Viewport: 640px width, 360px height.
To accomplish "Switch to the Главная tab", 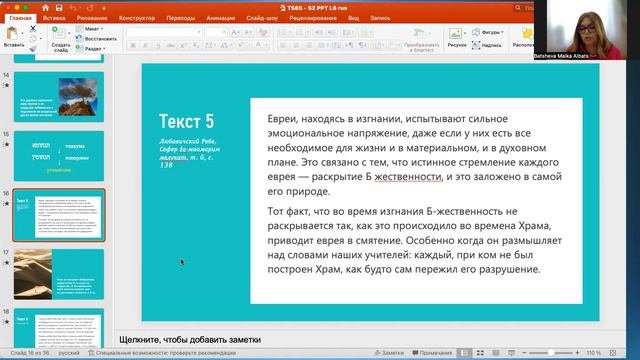I will pos(20,18).
